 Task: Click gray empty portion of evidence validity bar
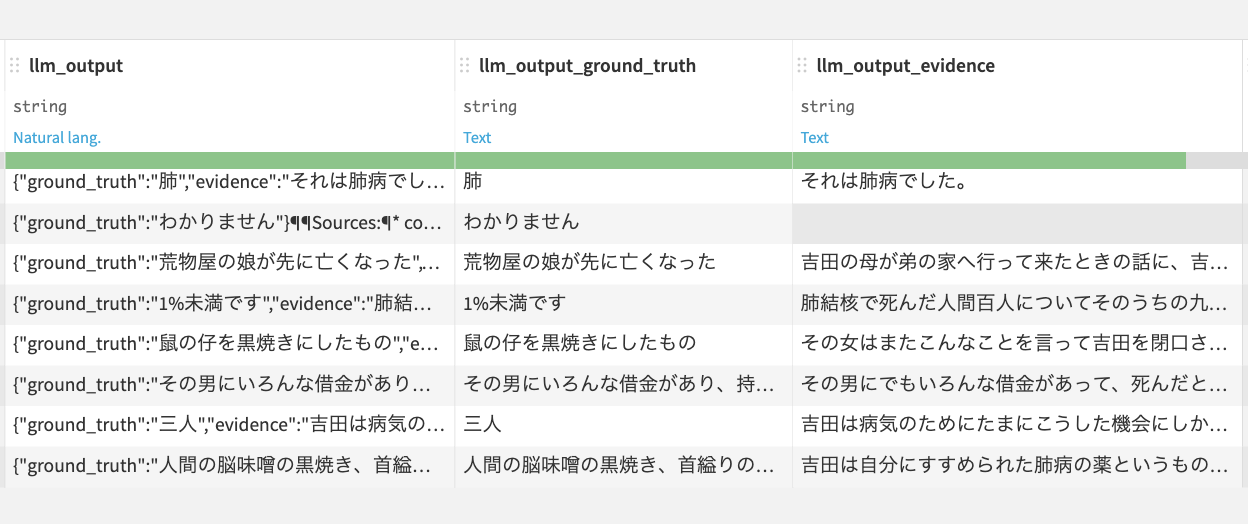[1215, 160]
